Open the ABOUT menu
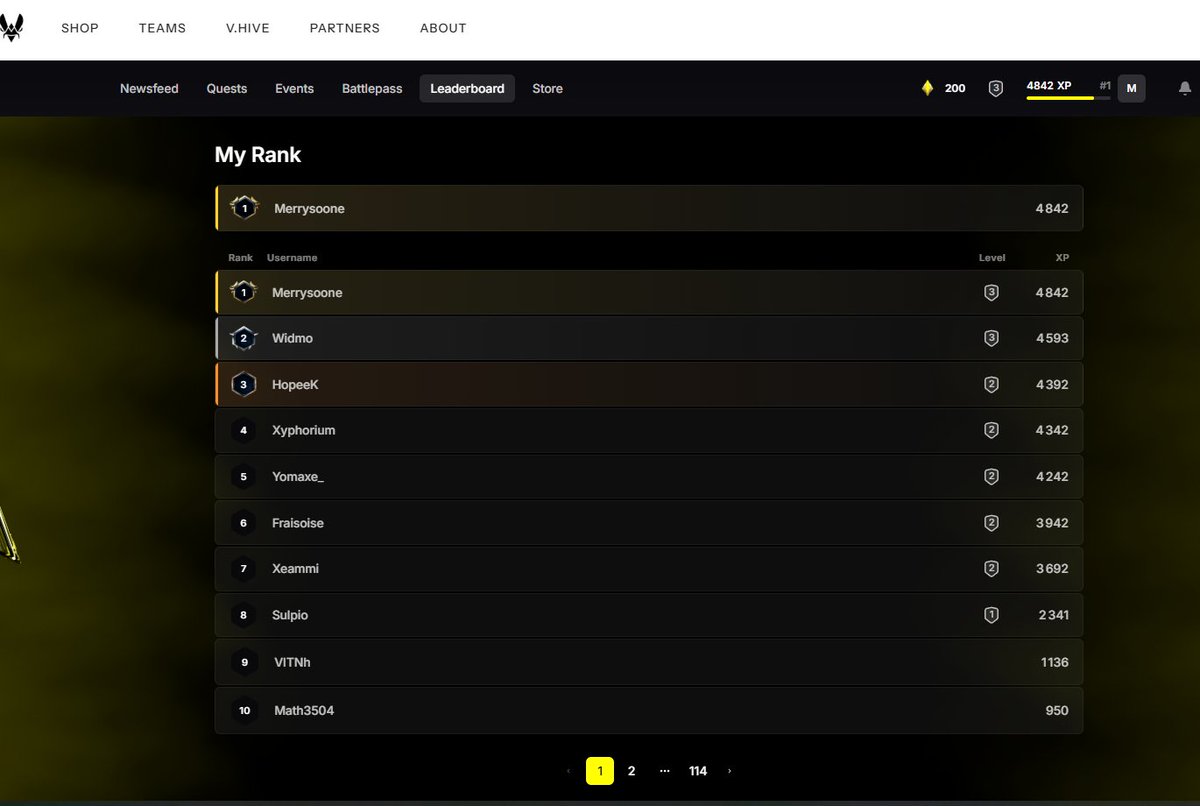The width and height of the screenshot is (1200, 806). click(x=443, y=28)
